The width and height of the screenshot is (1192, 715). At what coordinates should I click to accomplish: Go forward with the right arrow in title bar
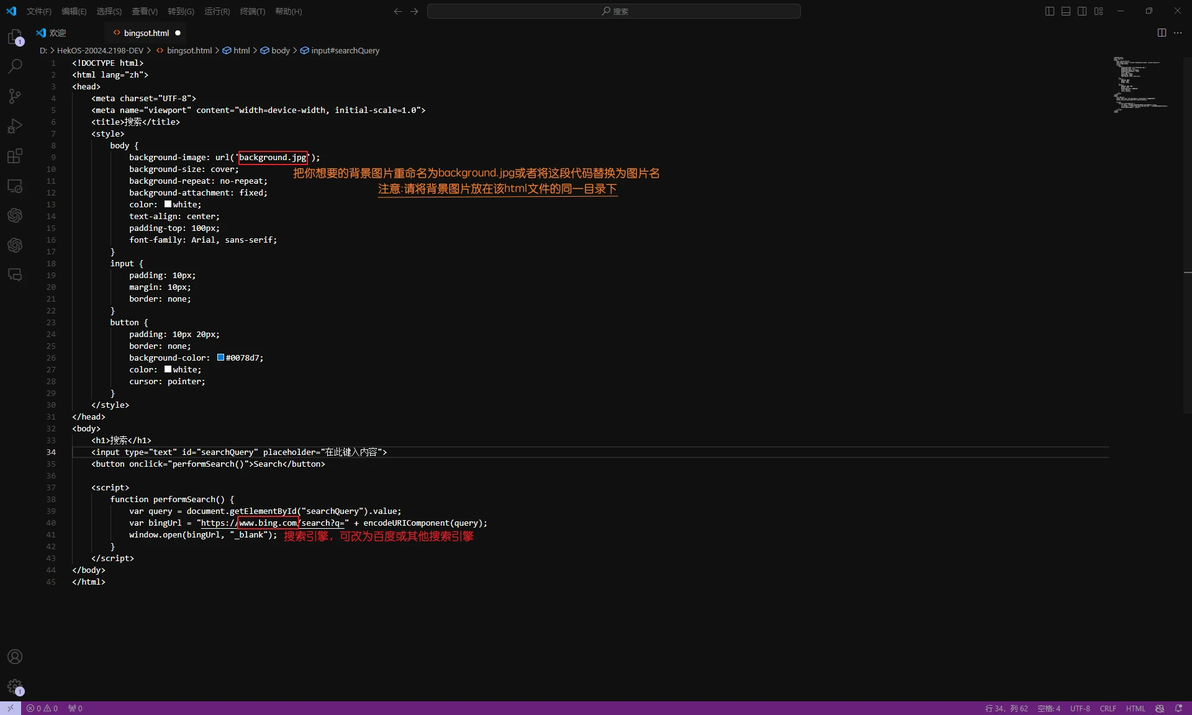click(x=414, y=11)
